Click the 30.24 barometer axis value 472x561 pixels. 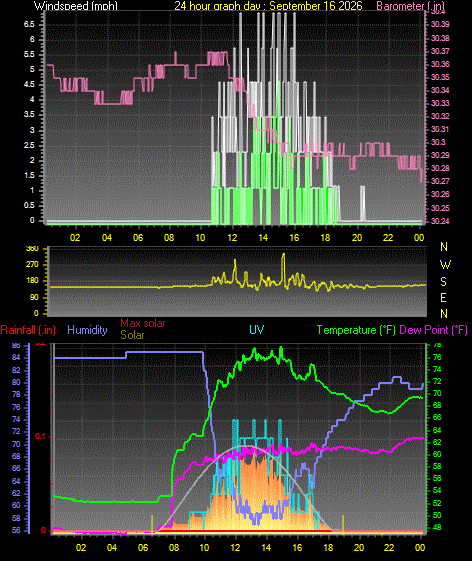click(440, 221)
